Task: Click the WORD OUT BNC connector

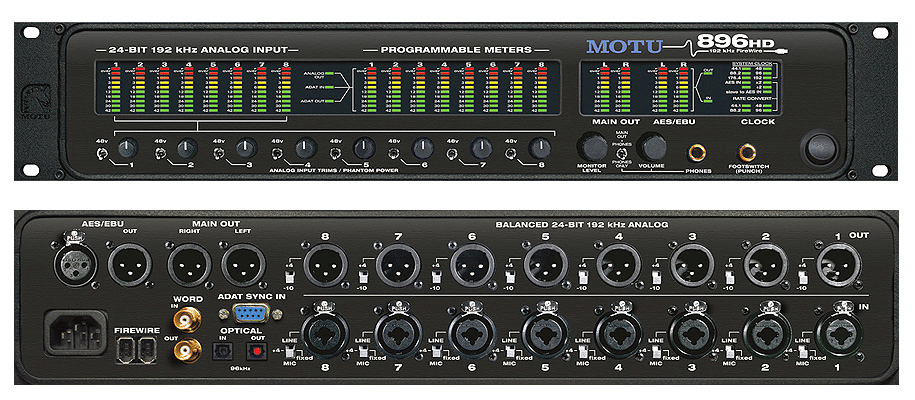Action: pyautogui.click(x=186, y=349)
